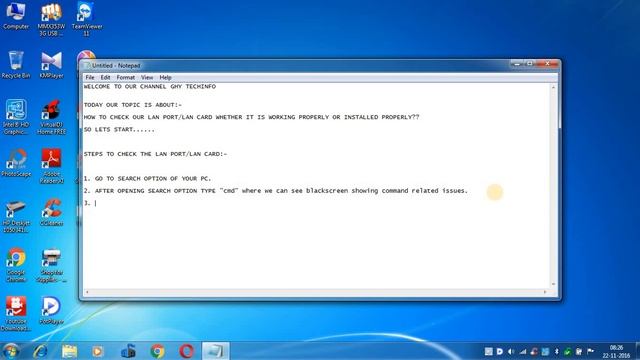This screenshot has height=360, width=640.
Task: Open Notepad Edit menu
Action: point(105,78)
